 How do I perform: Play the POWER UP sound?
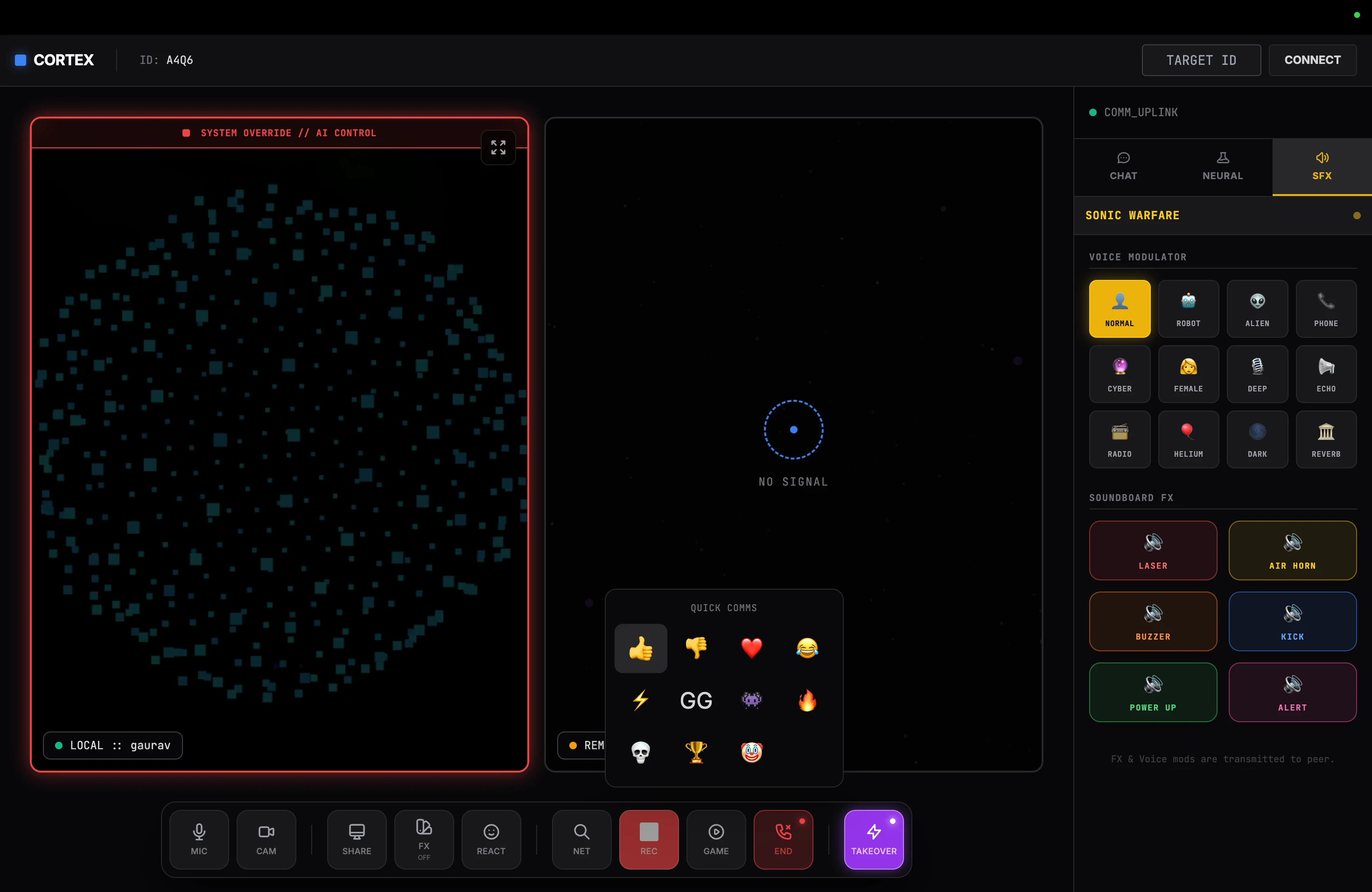pyautogui.click(x=1153, y=692)
